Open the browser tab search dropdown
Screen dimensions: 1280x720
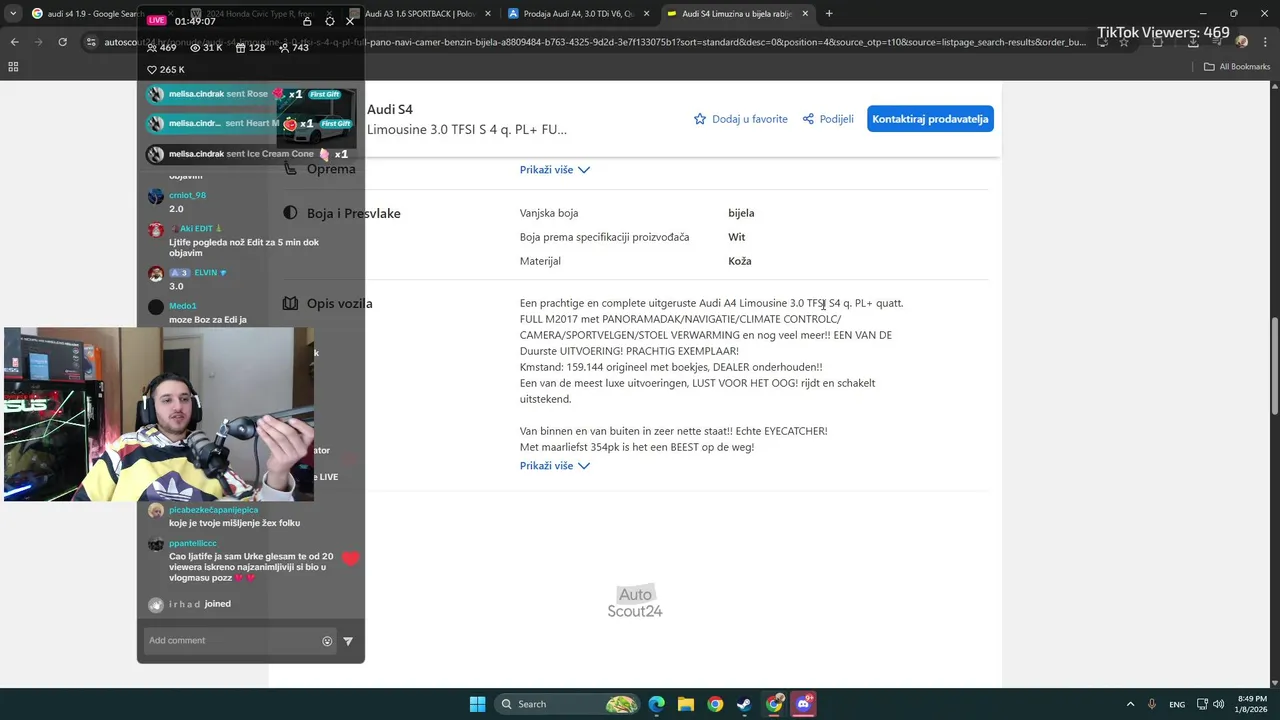point(13,13)
